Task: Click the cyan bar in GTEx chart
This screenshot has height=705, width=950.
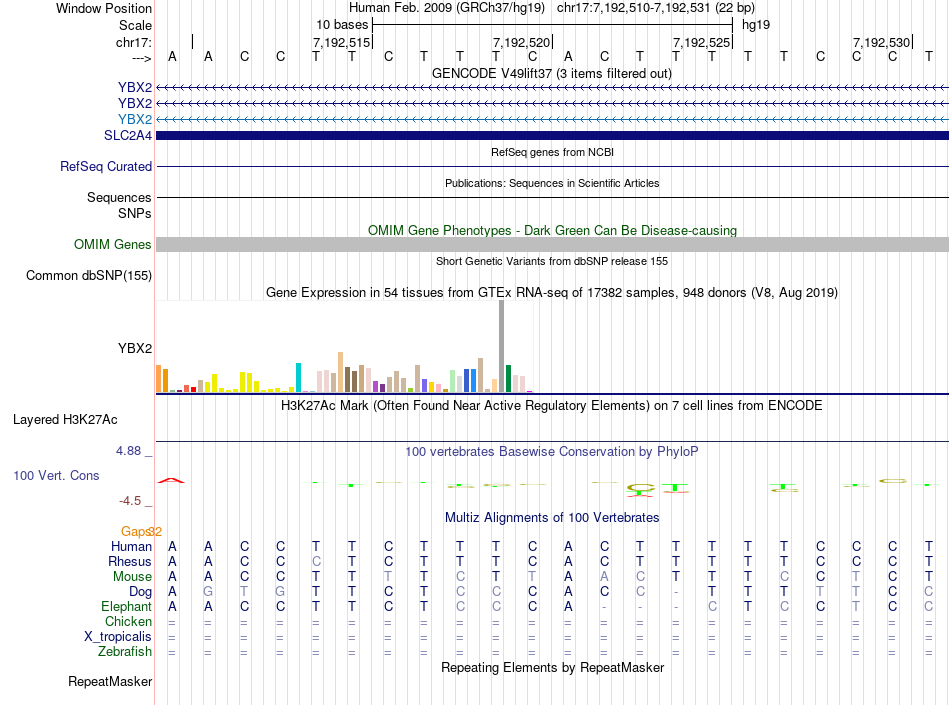Action: click(x=299, y=377)
